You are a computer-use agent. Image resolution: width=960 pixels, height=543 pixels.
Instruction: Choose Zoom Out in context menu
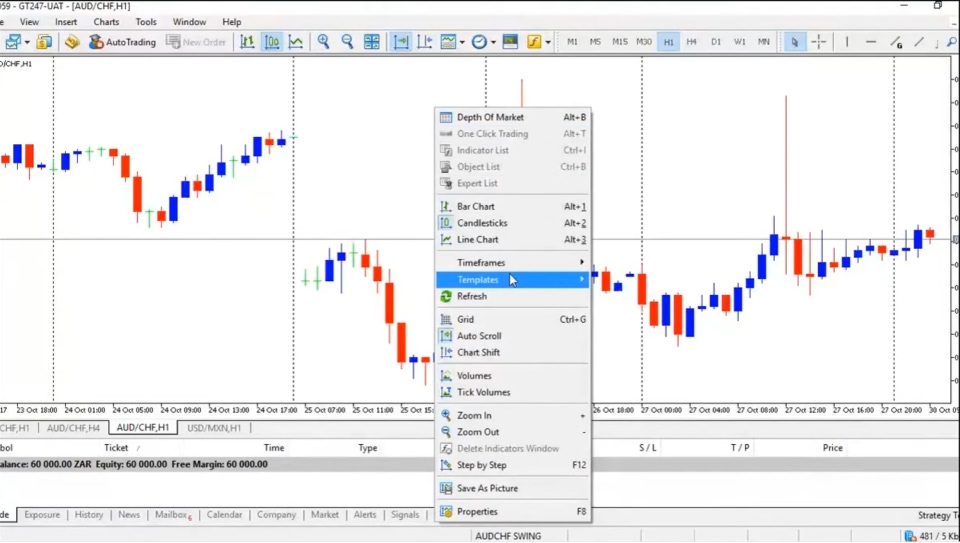513,432
